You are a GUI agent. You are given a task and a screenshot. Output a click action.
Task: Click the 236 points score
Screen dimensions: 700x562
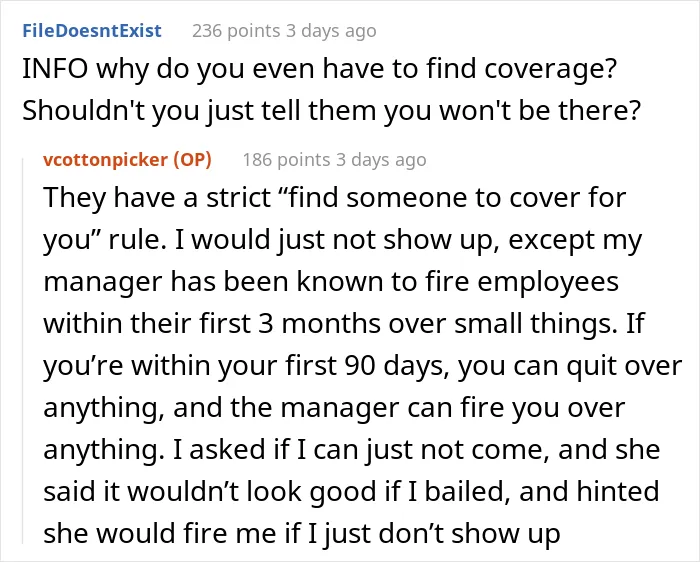pyautogui.click(x=236, y=31)
